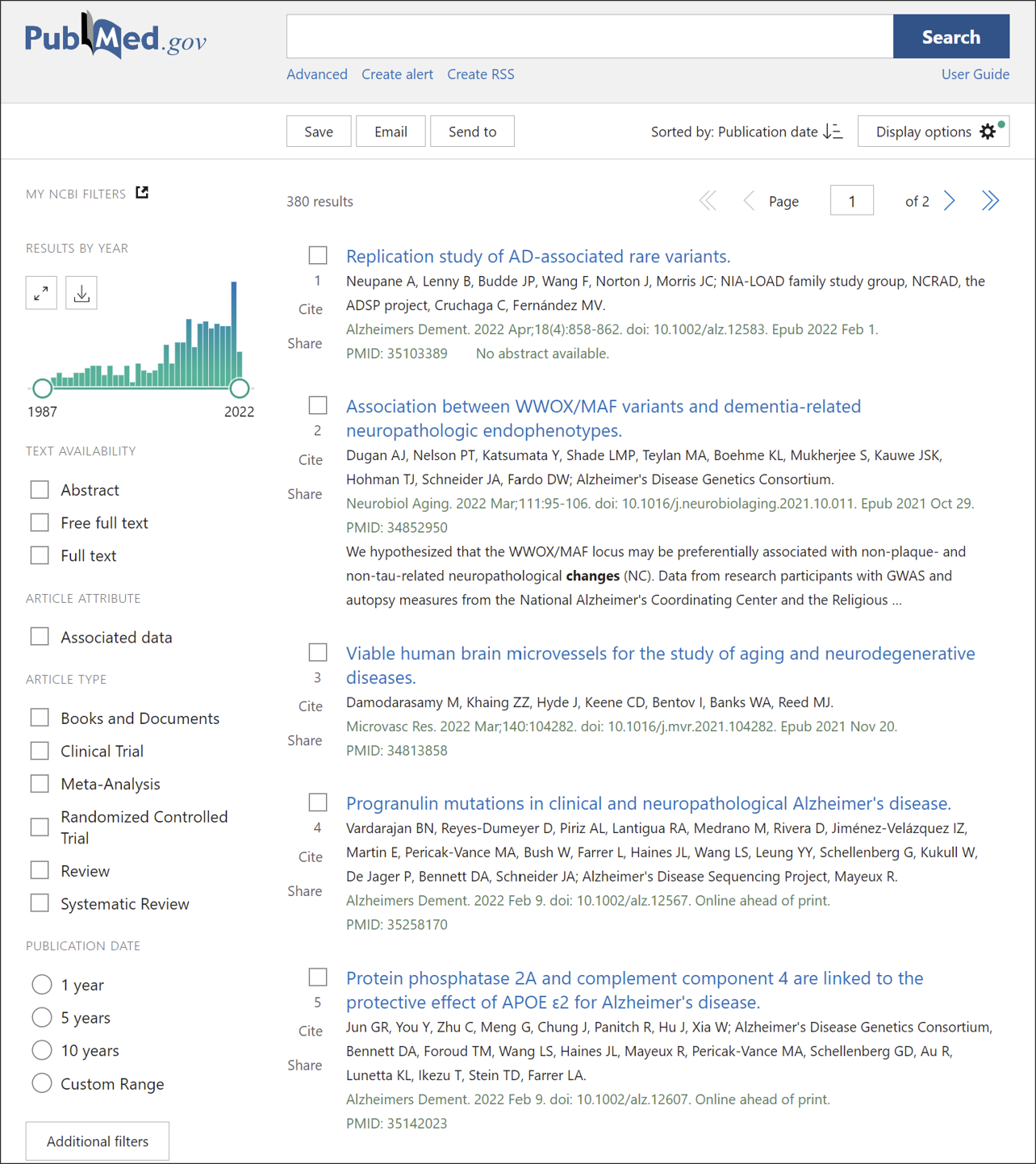Download the results by year data

coord(81,293)
